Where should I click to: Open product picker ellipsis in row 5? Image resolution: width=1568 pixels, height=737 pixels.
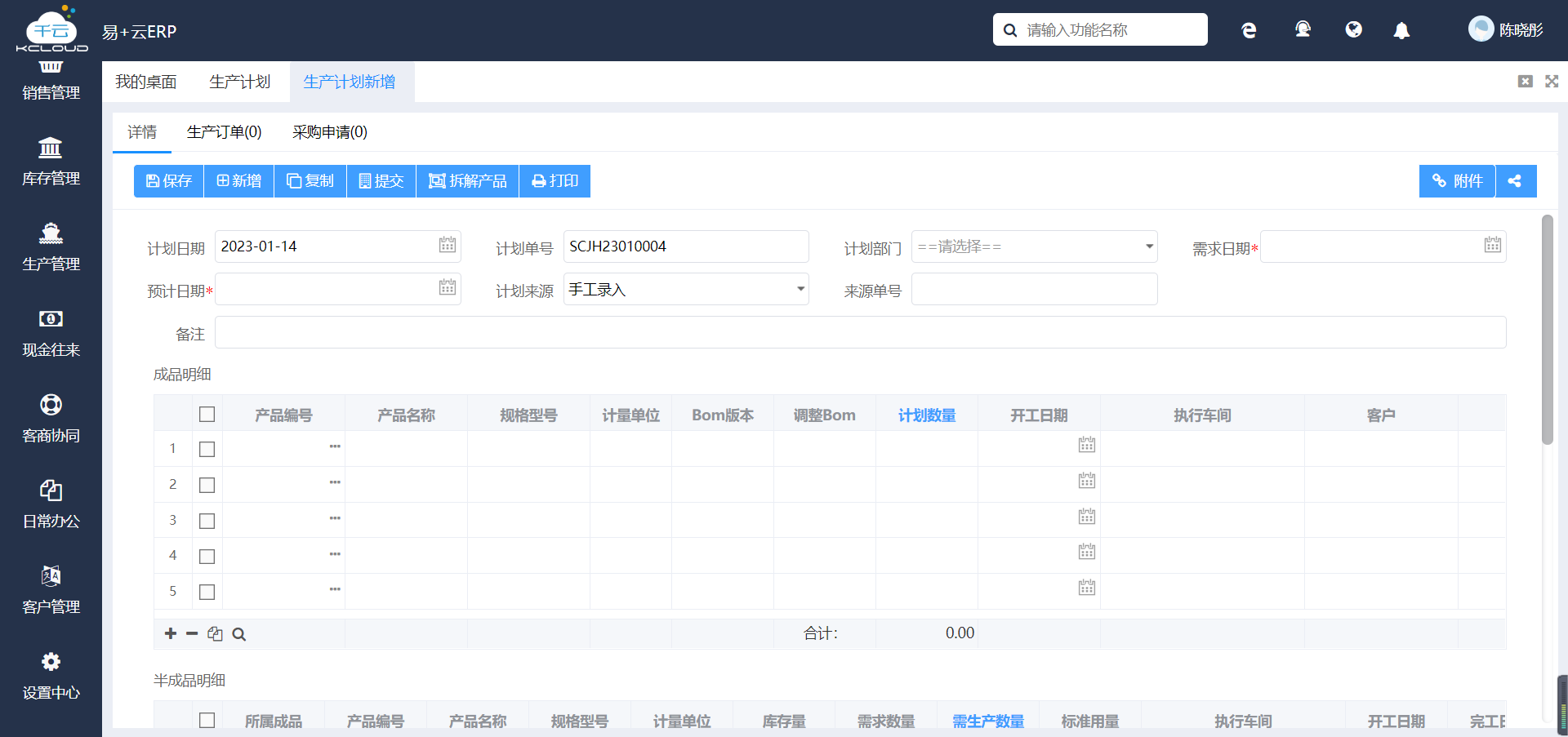(335, 589)
